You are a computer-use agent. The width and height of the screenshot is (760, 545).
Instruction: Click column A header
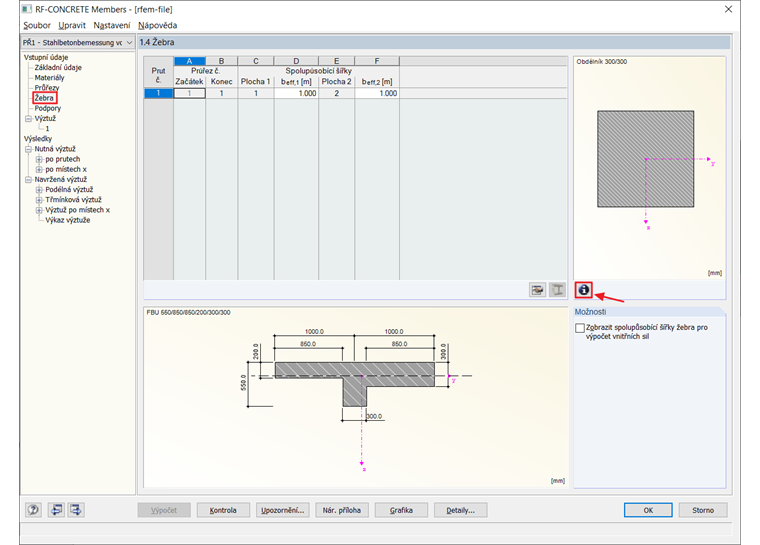(190, 61)
